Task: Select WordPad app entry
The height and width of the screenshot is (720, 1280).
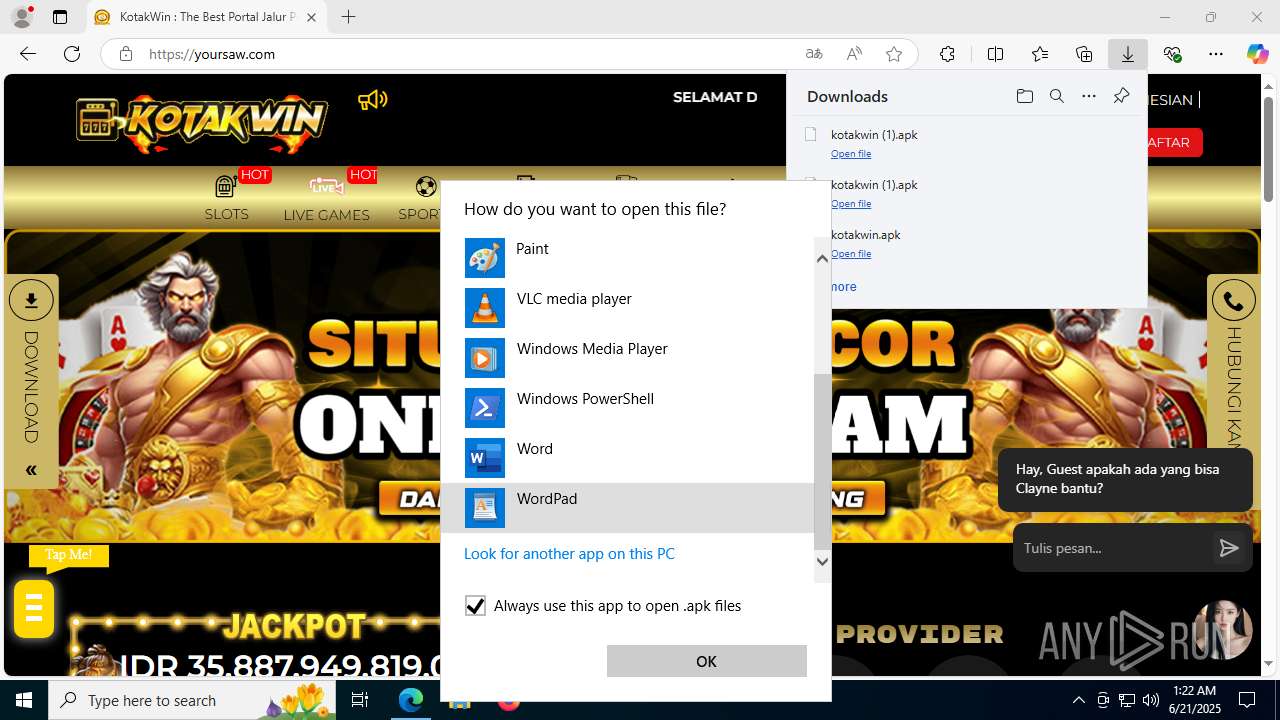Action: pyautogui.click(x=627, y=508)
